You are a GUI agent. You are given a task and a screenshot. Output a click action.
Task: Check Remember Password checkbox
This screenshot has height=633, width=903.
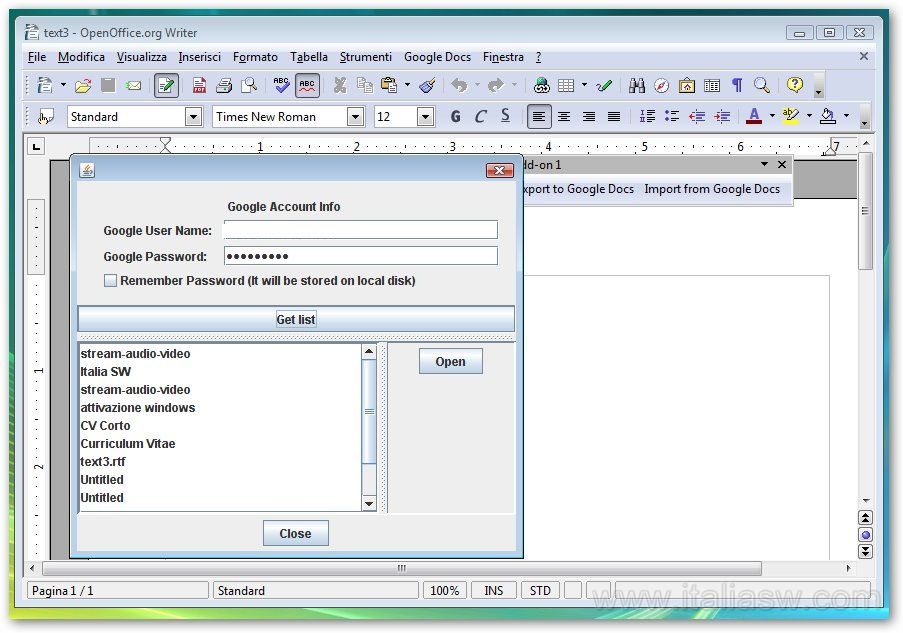tap(110, 281)
